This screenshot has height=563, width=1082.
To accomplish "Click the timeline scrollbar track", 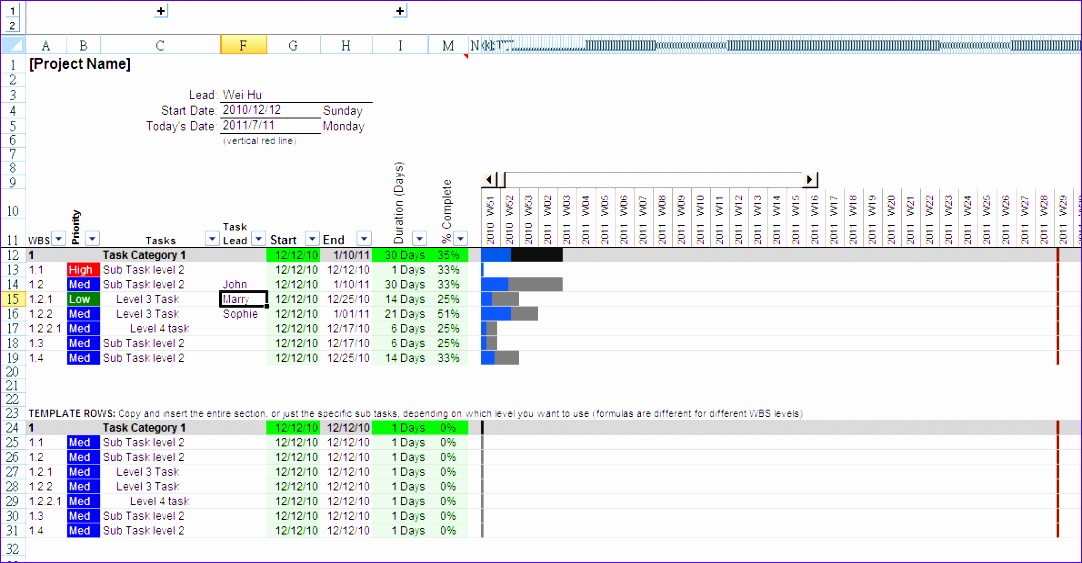I will 653,179.
